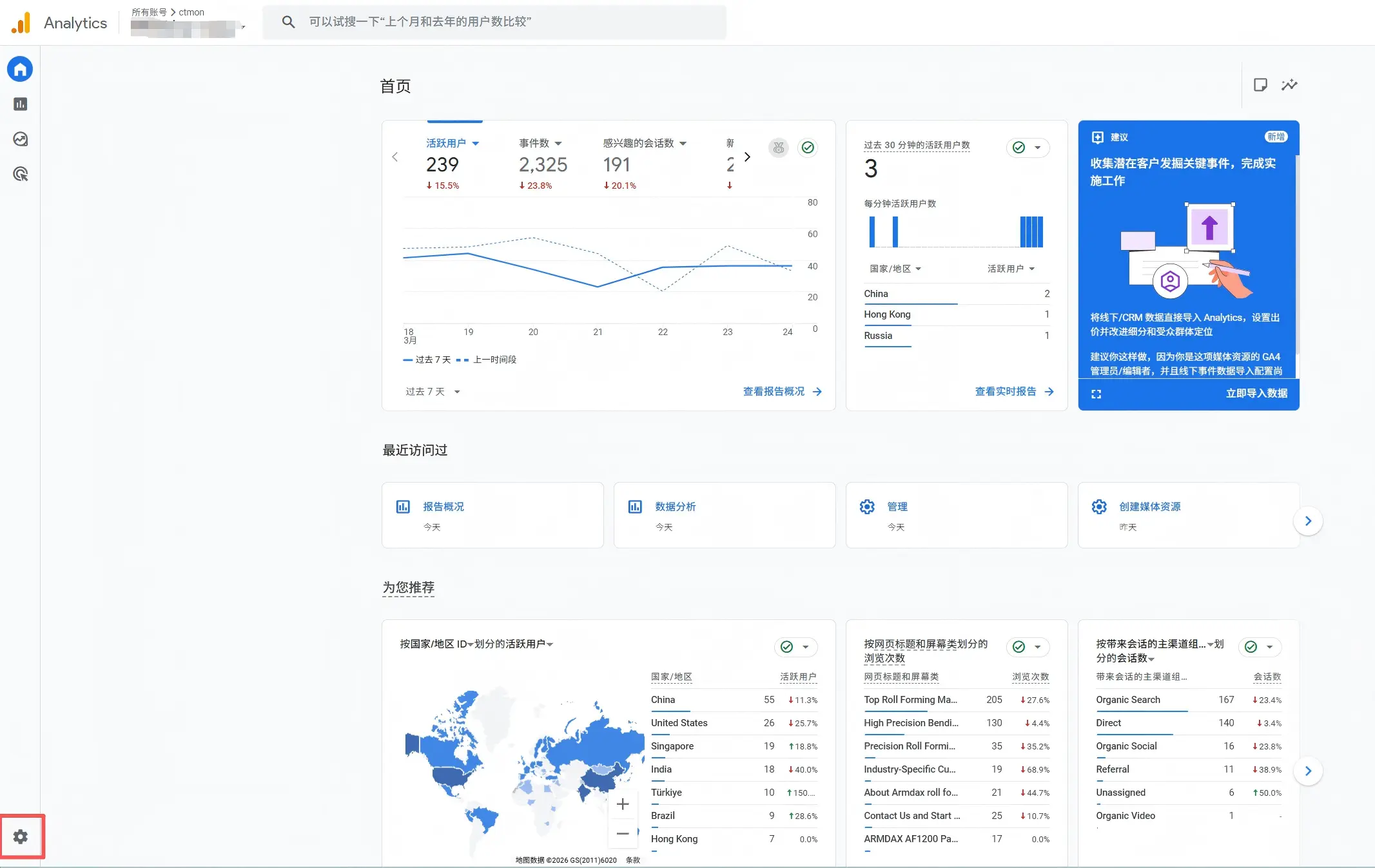1375x868 pixels.
Task: Click the China row in realtime table
Action: 957,294
